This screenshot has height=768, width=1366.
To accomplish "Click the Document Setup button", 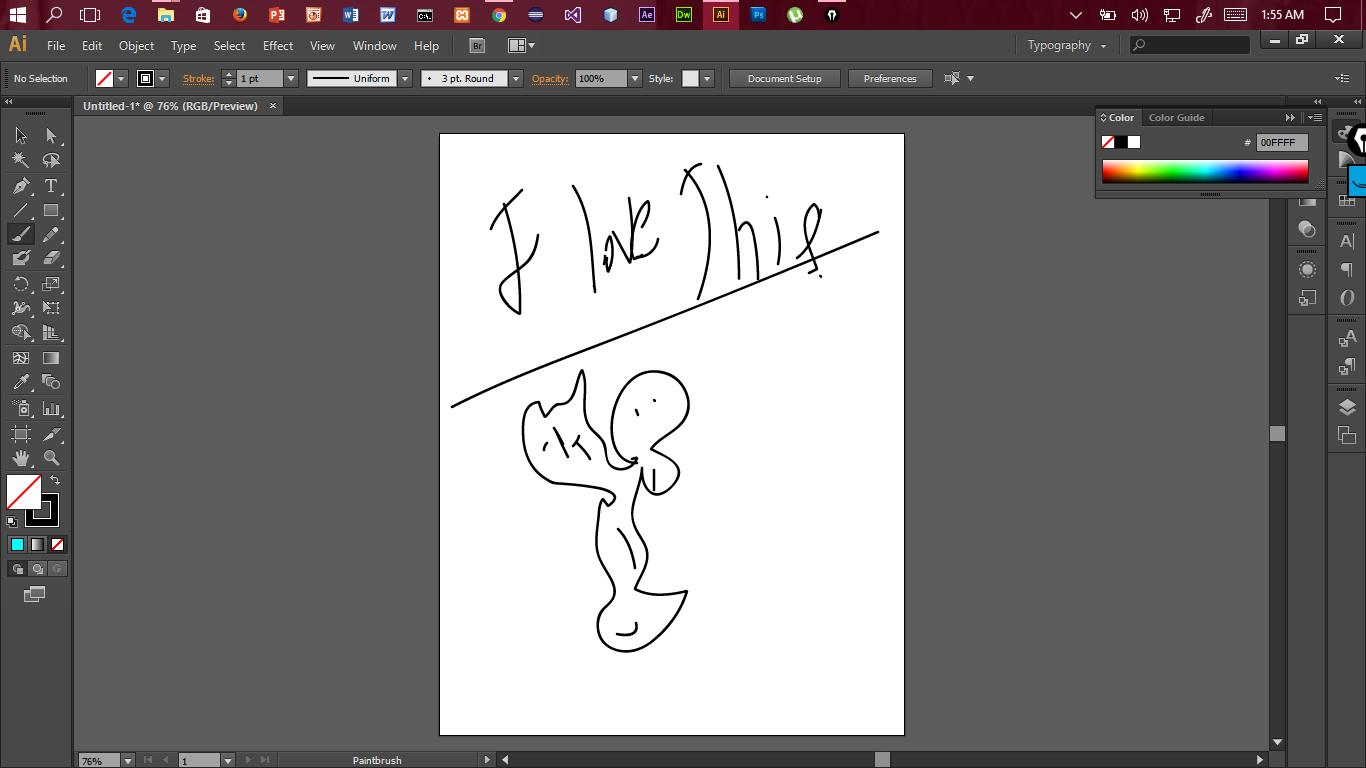I will [784, 79].
